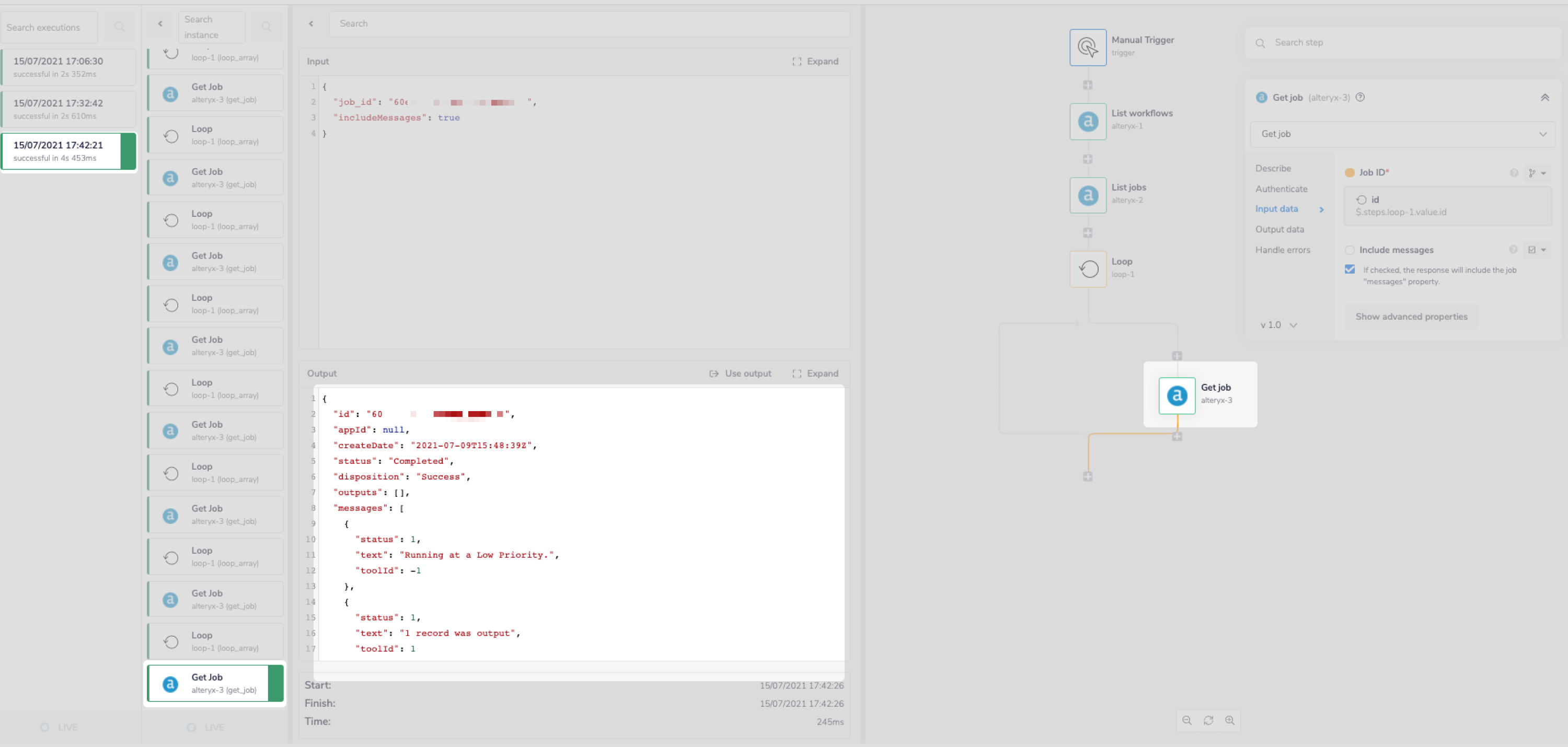Reset the canvas zoom with the refresh icon

point(1209,720)
